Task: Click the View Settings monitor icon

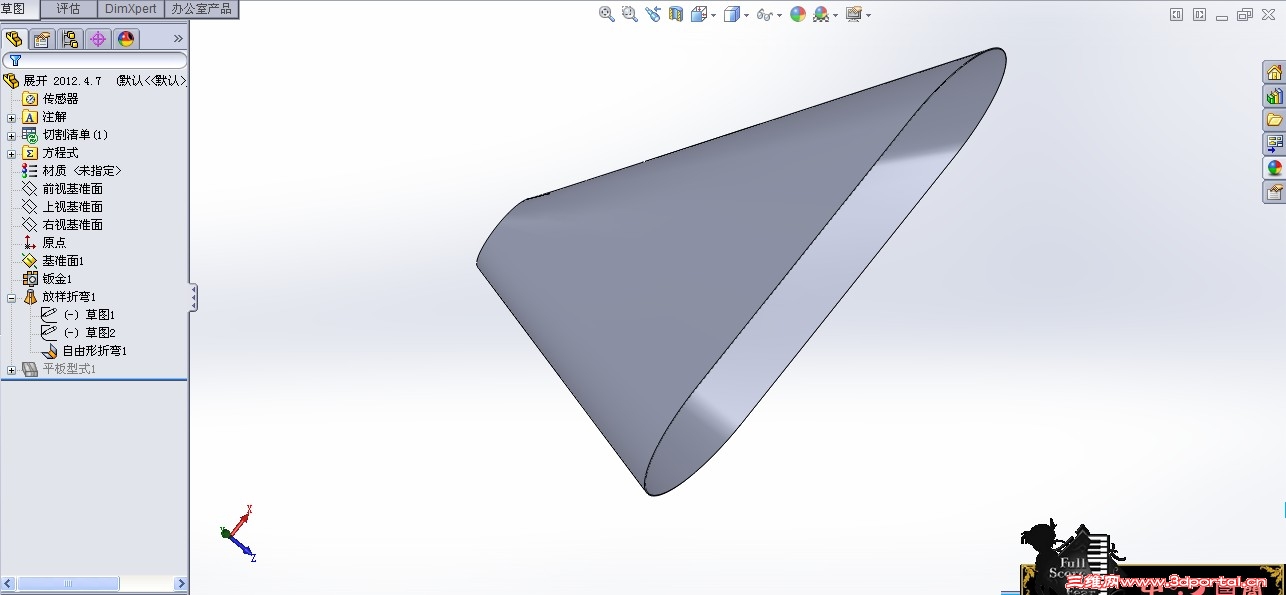Action: [x=853, y=14]
